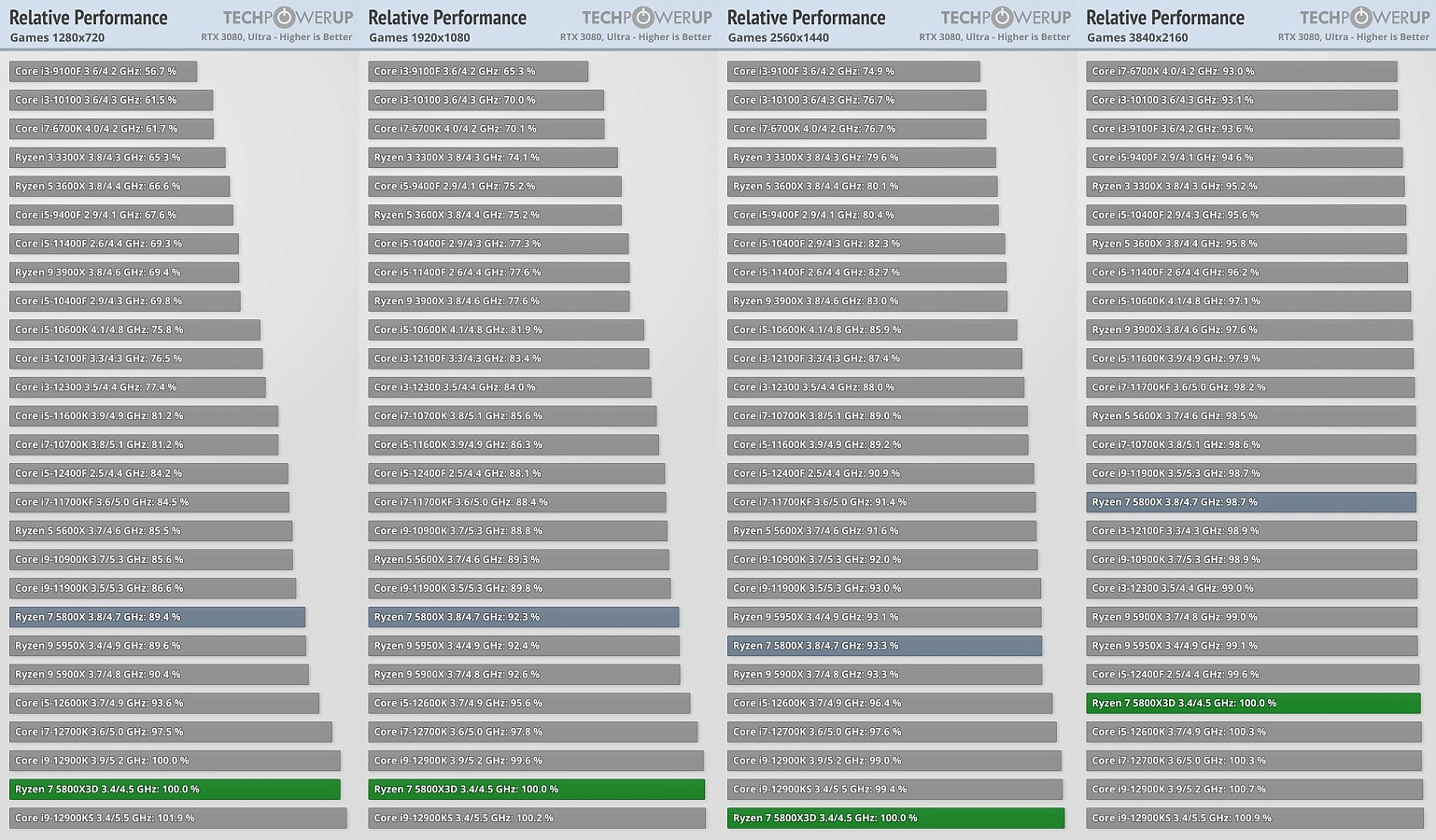
Task: Select the 'Games 1920x1080' subtitle
Action: click(x=419, y=37)
